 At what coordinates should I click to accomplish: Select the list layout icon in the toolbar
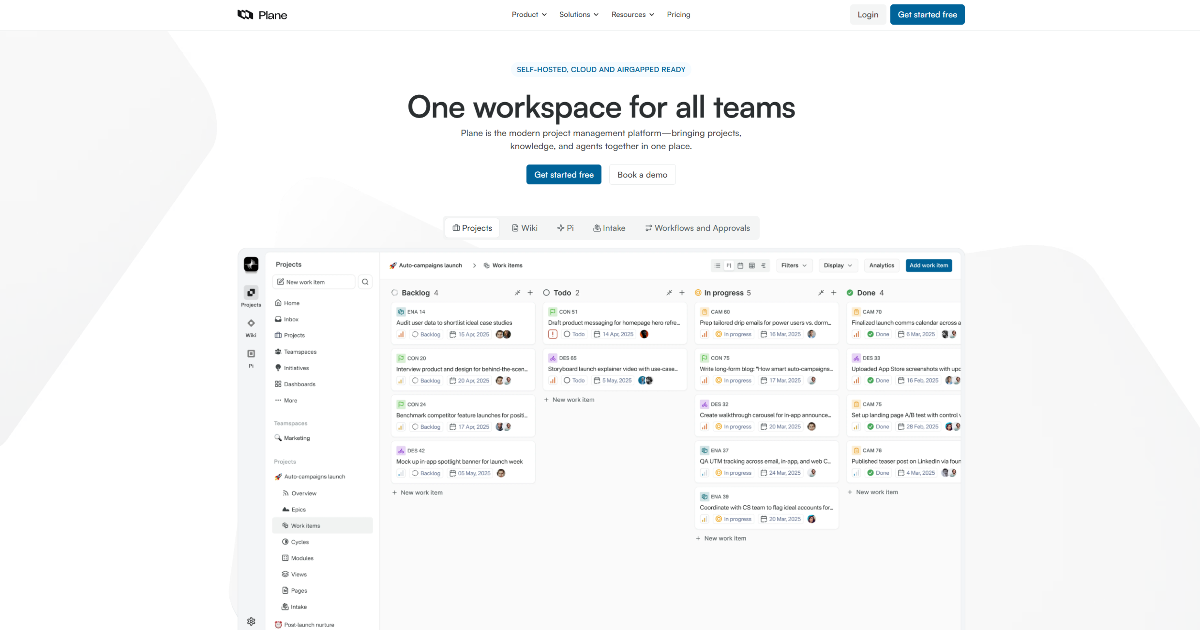(x=717, y=265)
